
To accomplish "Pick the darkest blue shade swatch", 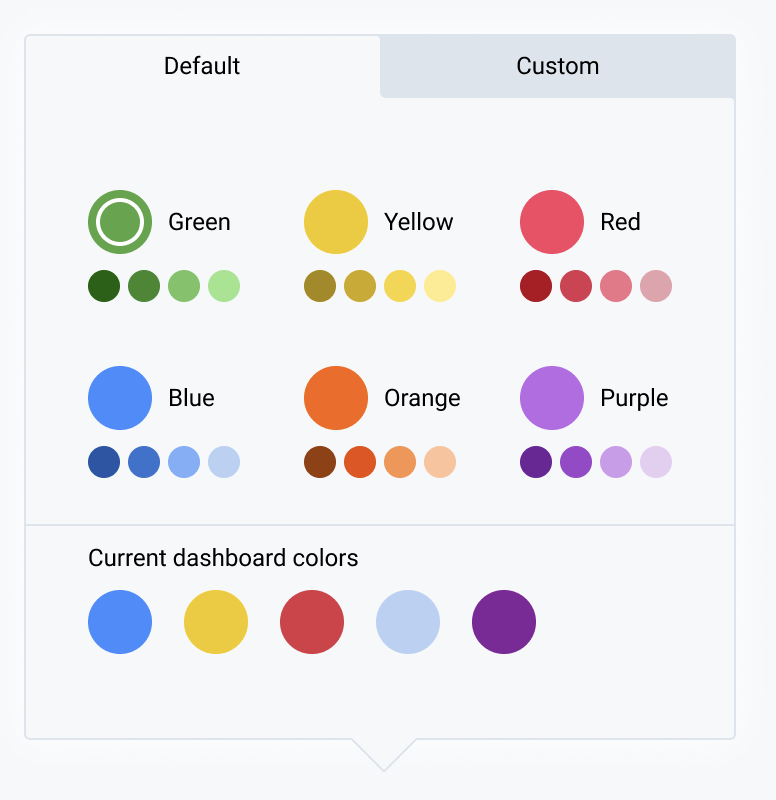I will pos(104,462).
